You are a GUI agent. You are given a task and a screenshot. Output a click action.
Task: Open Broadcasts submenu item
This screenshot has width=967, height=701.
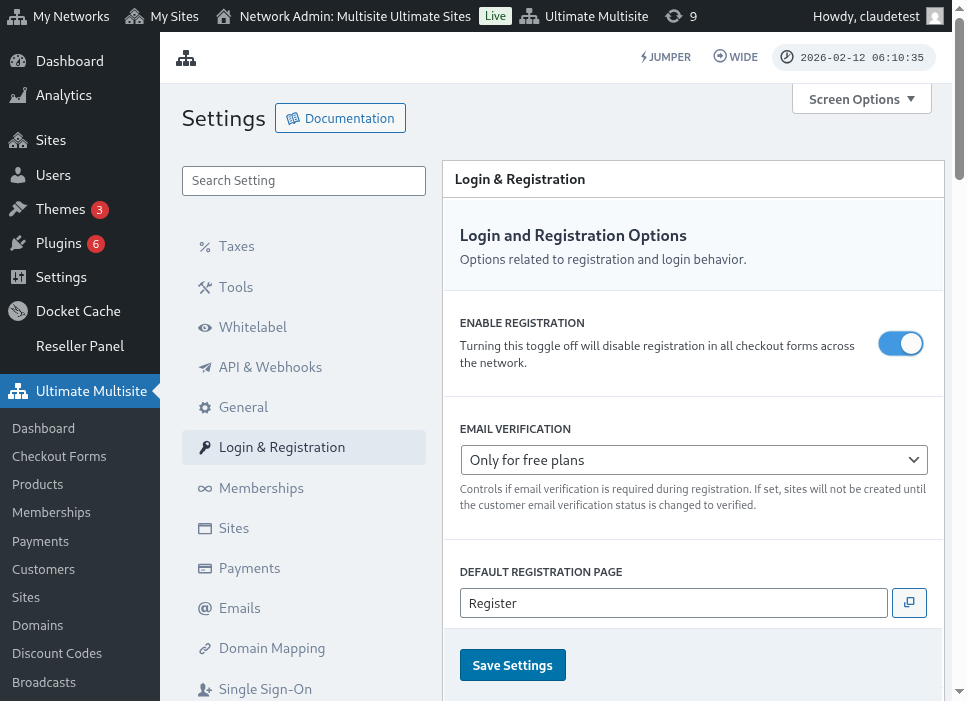point(44,683)
